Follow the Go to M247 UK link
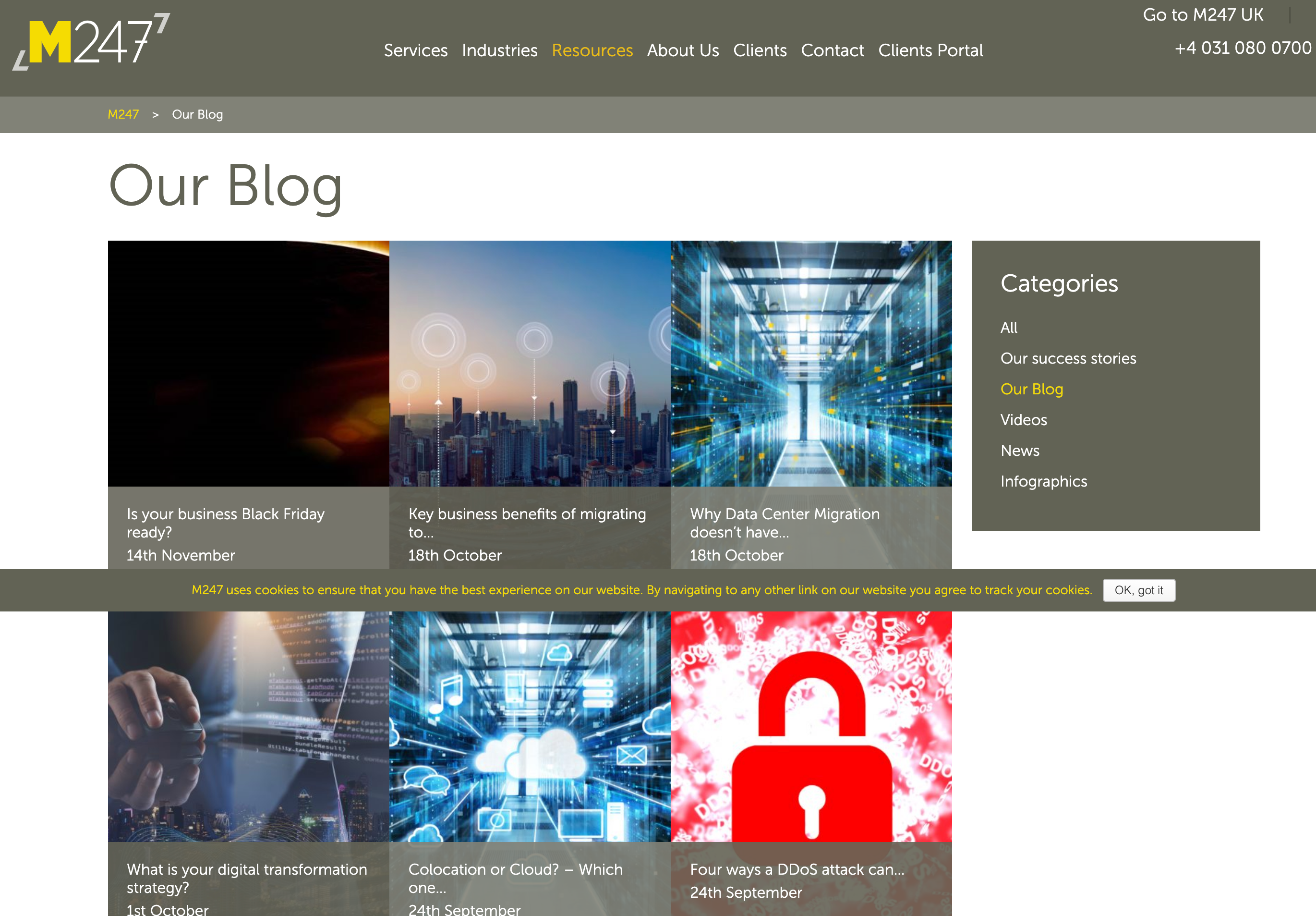 click(1203, 15)
